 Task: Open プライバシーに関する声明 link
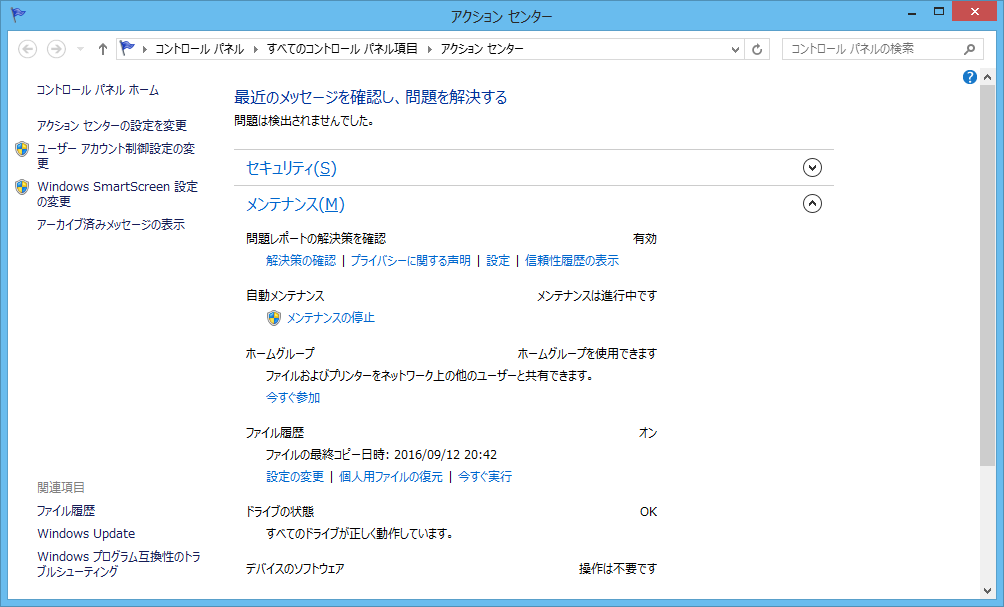pyautogui.click(x=410, y=261)
